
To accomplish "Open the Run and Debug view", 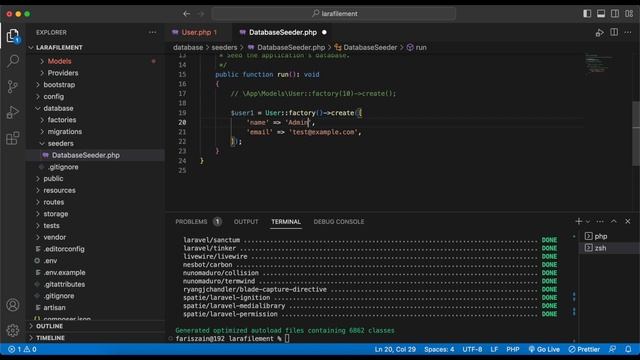I will click(13, 112).
